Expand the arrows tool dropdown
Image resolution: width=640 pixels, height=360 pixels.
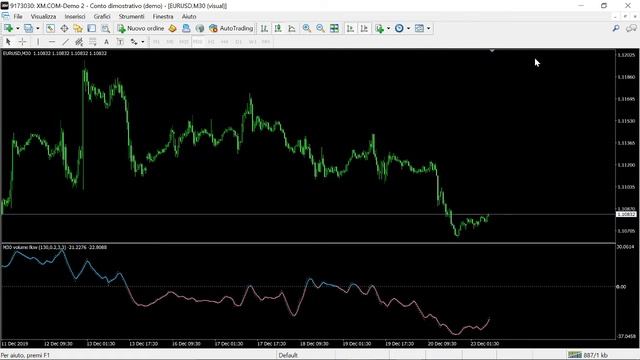point(142,42)
